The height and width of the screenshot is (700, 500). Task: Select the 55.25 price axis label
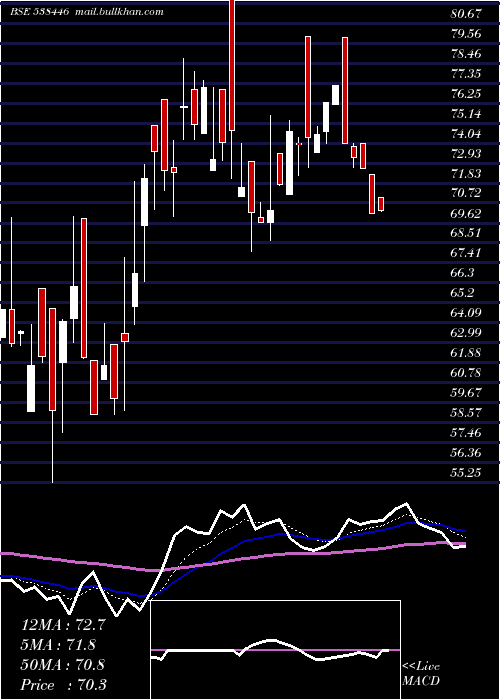[x=466, y=472]
